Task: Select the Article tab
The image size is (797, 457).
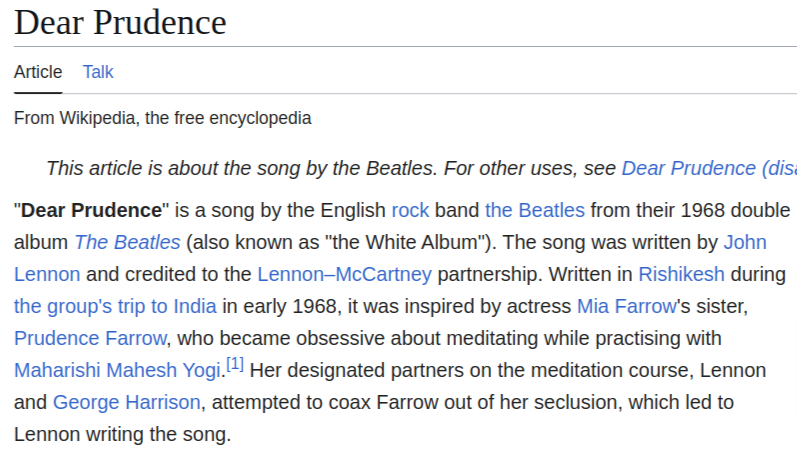Action: [x=38, y=72]
